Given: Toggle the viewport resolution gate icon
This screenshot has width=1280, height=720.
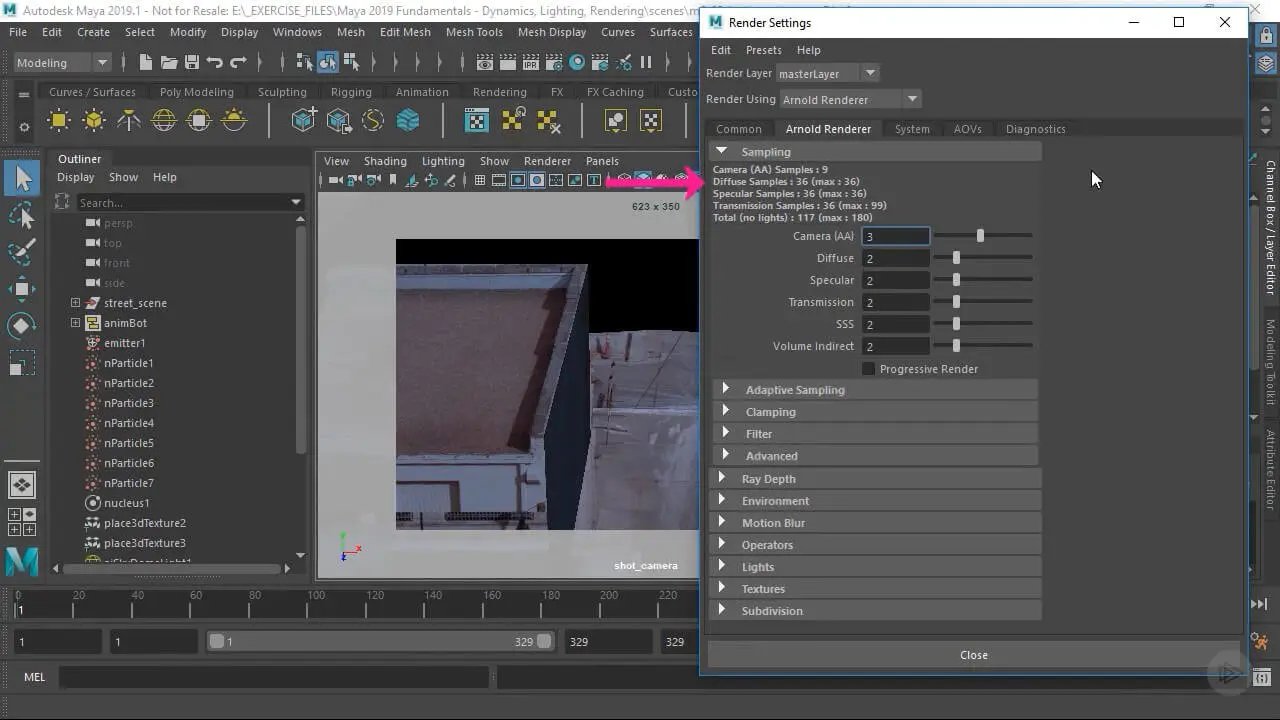Looking at the screenshot, I should tap(518, 180).
